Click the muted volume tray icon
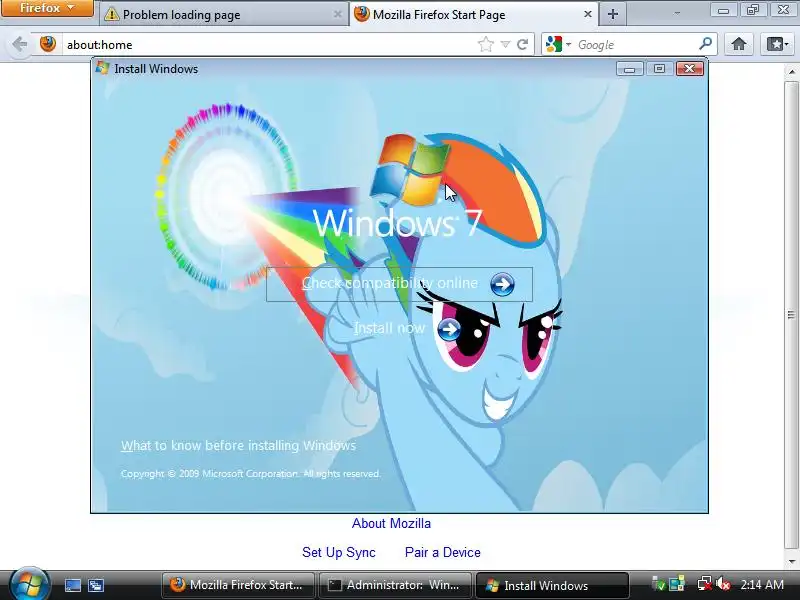 tap(723, 584)
